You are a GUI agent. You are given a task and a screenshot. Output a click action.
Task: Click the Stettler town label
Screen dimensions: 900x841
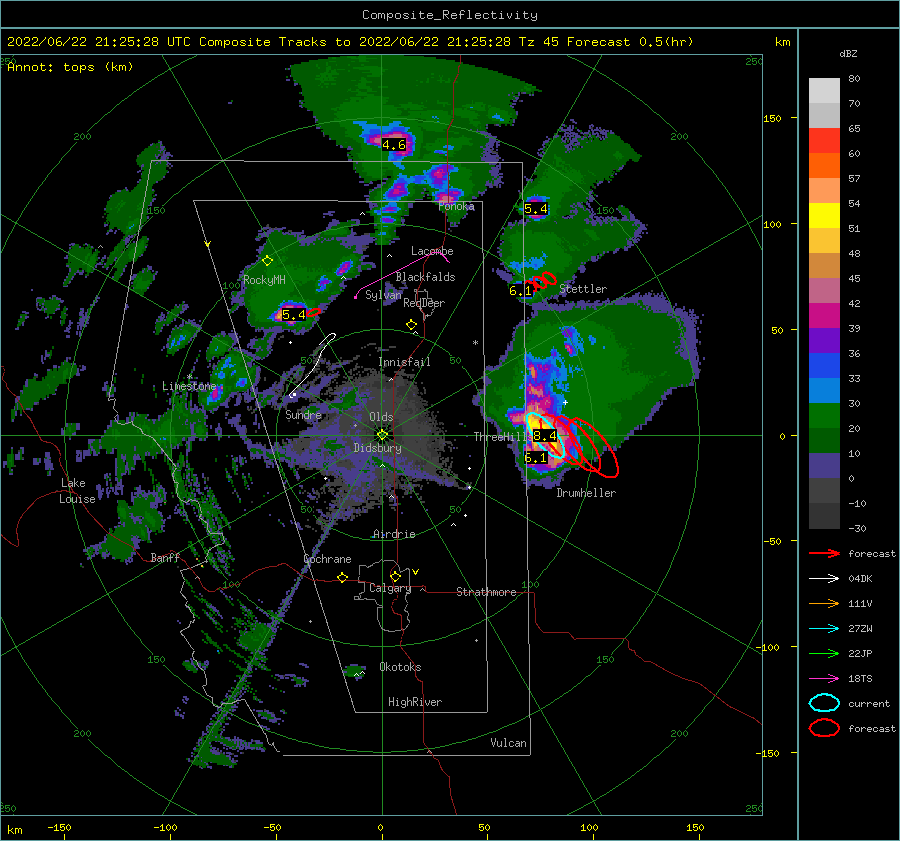pyautogui.click(x=583, y=289)
